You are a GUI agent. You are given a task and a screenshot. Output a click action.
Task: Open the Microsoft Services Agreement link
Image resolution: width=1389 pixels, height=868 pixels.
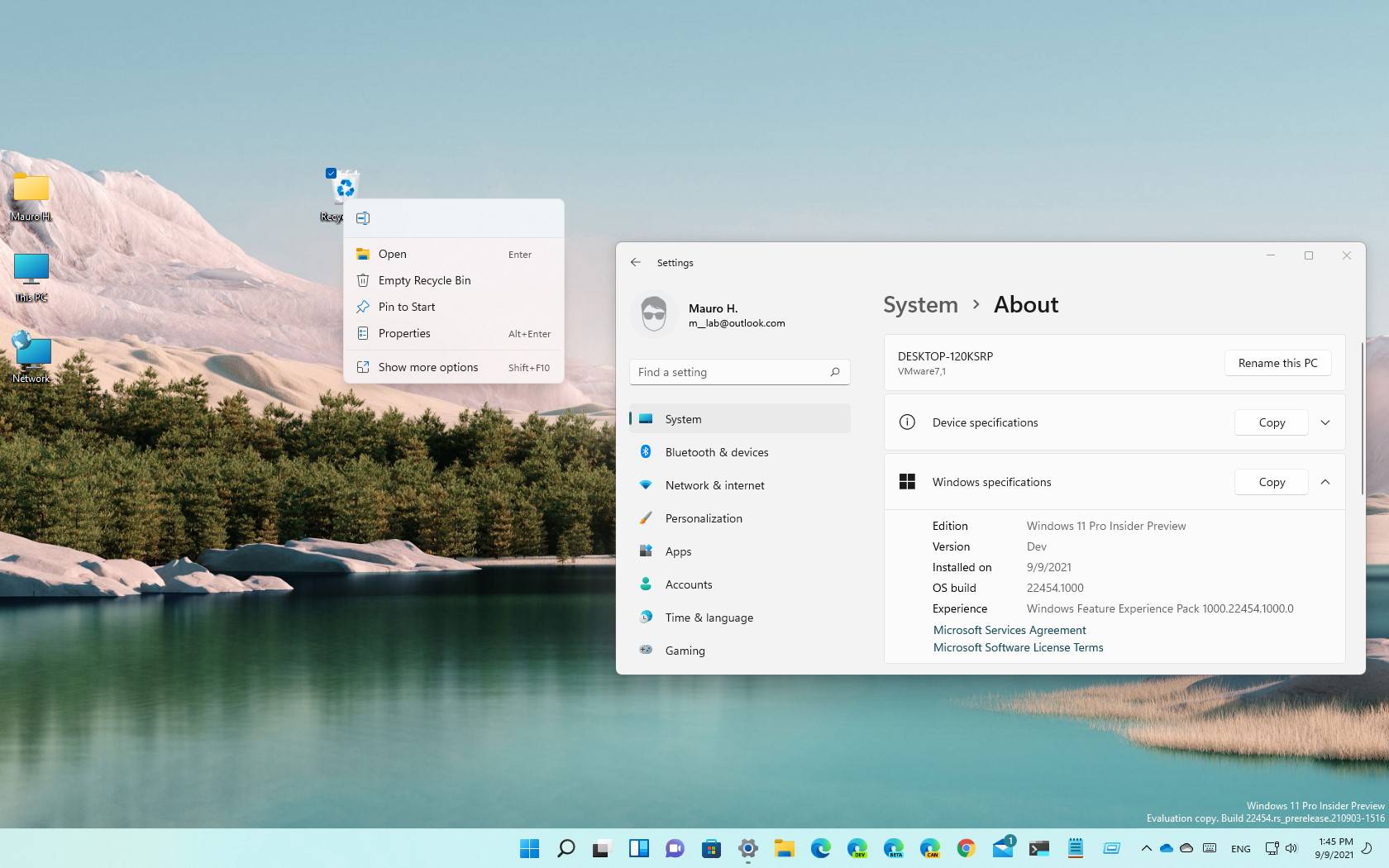[x=1009, y=630]
